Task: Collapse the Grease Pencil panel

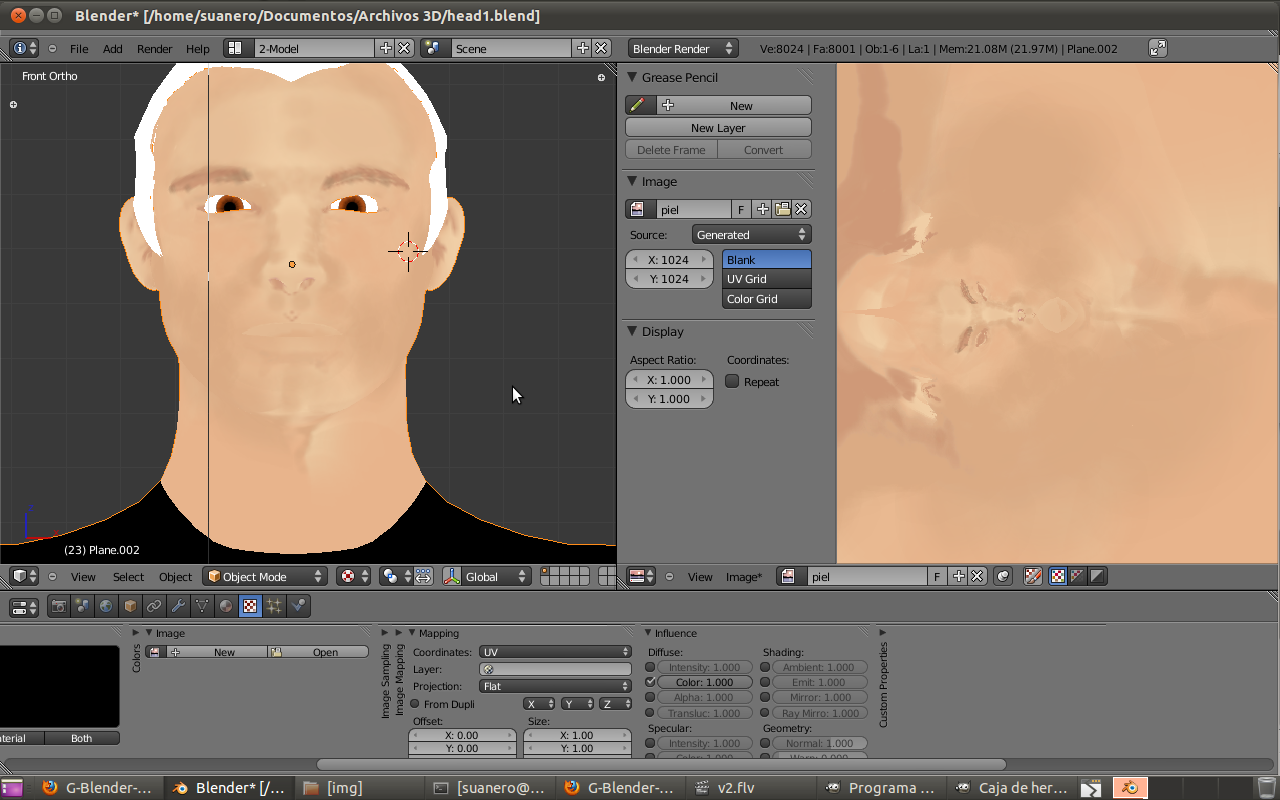Action: [632, 77]
